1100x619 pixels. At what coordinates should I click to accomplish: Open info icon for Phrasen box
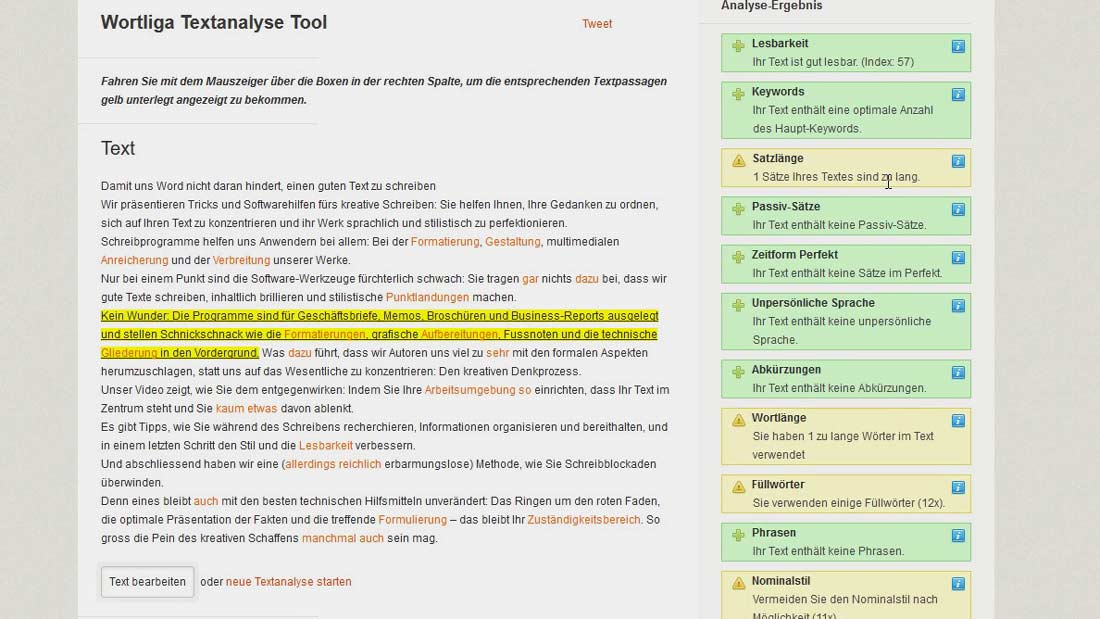[958, 536]
